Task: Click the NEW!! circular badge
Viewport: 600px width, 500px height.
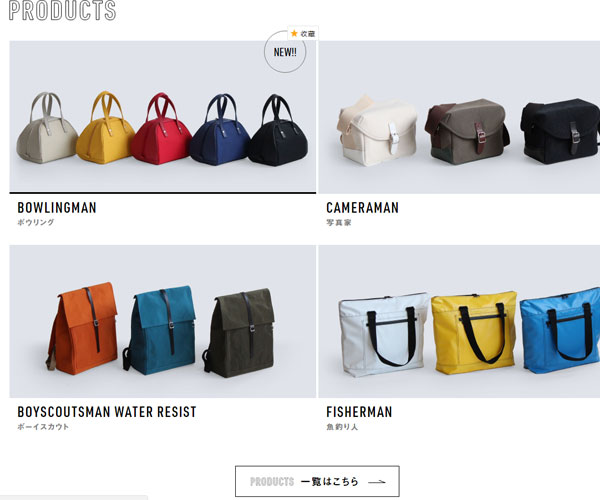Action: pos(285,52)
